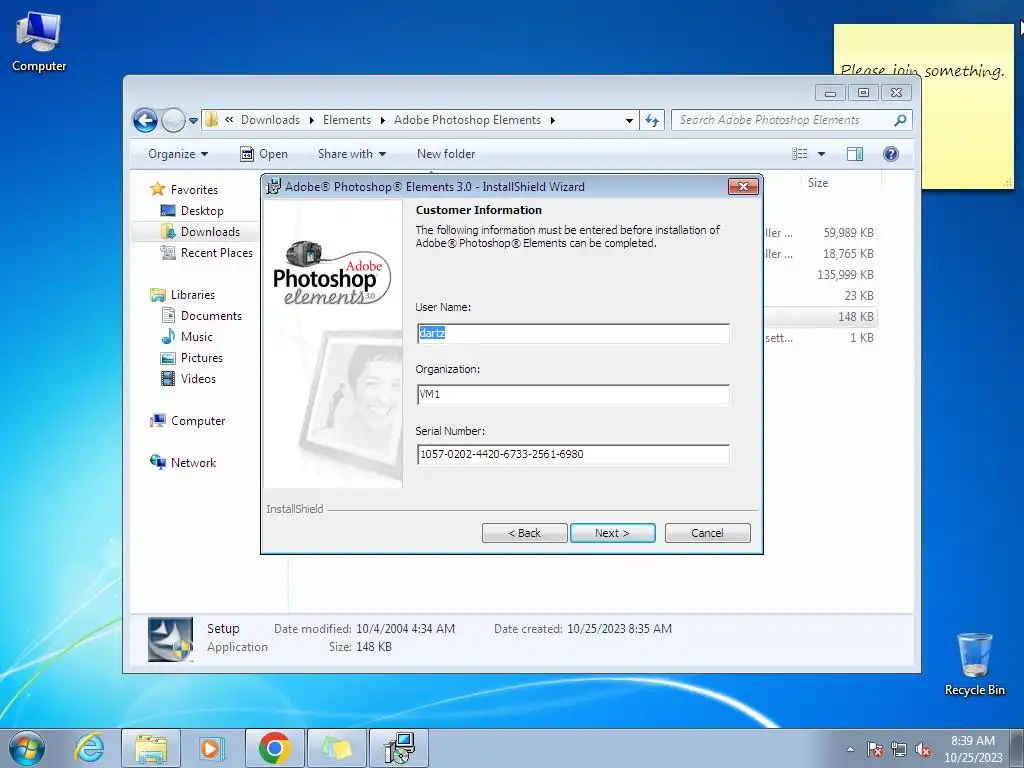Open the Organize menu
1024x768 pixels.
click(x=178, y=154)
